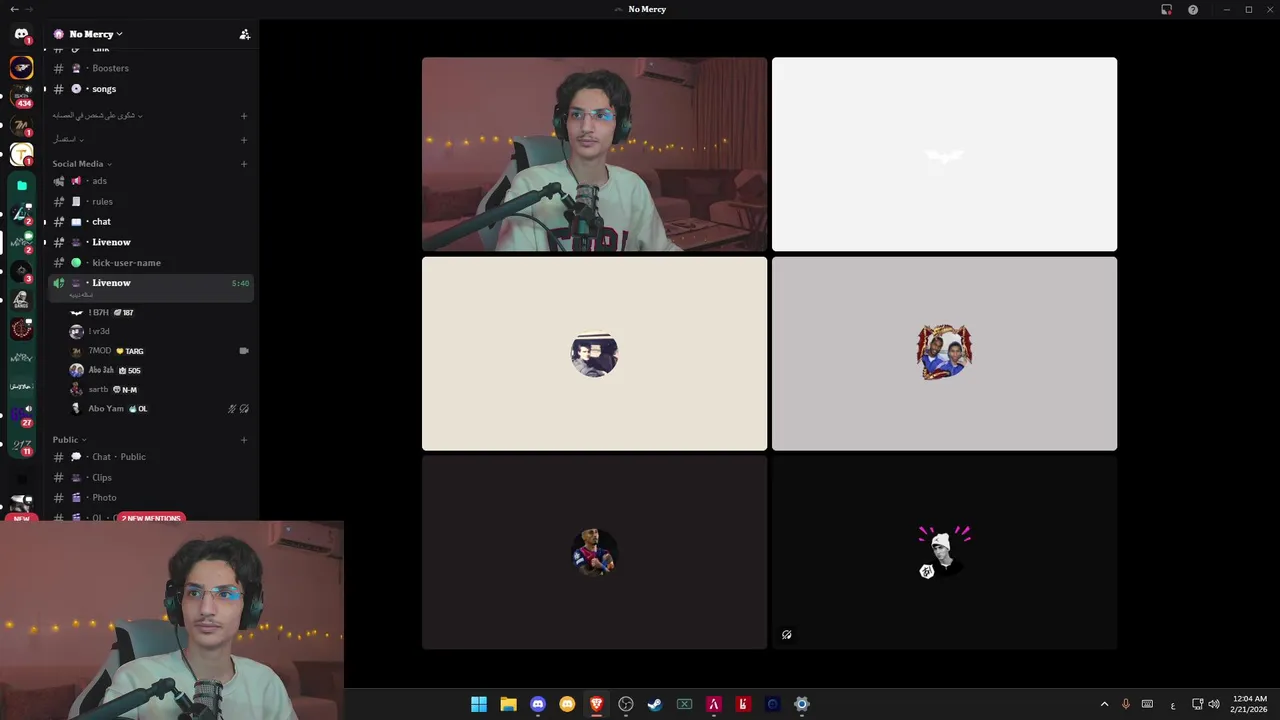This screenshot has width=1280, height=720.
Task: Click the deafened icon beside Abo Yam
Action: click(x=245, y=408)
